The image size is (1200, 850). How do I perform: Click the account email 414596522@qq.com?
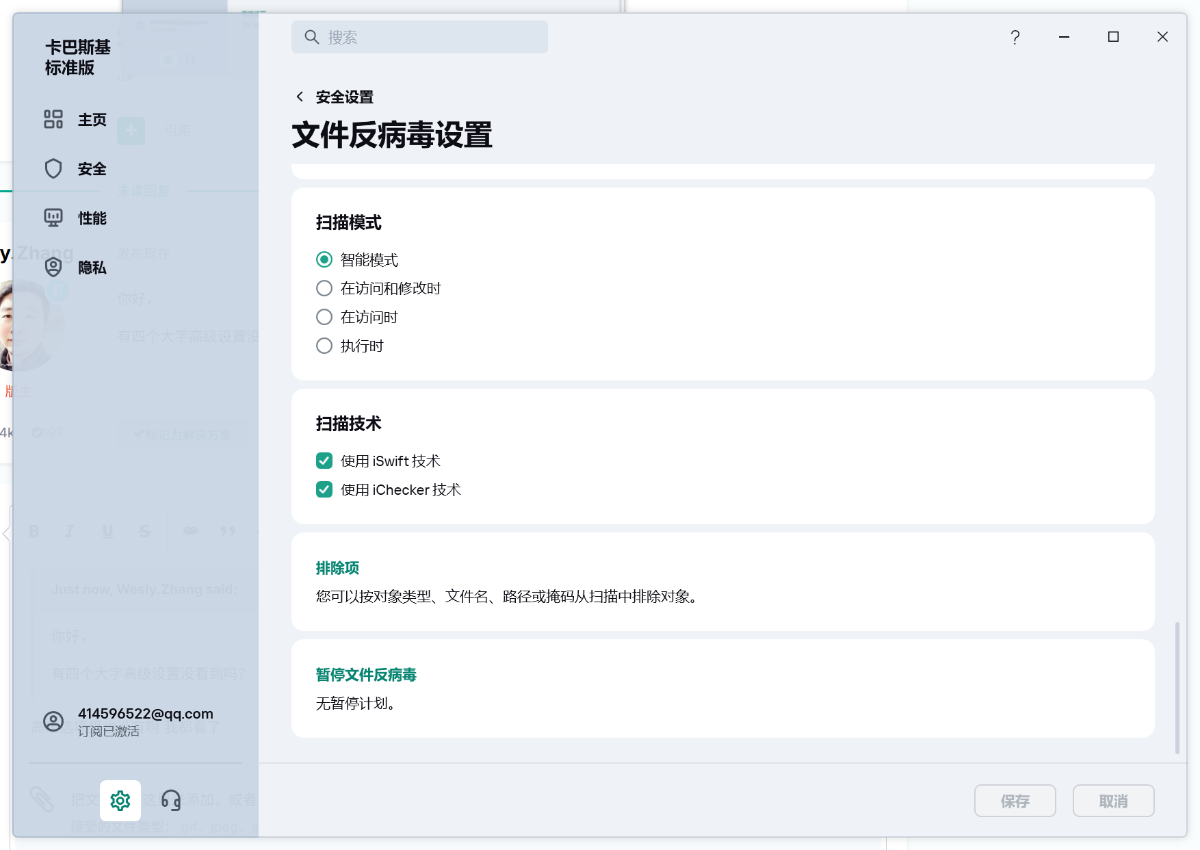tap(145, 714)
